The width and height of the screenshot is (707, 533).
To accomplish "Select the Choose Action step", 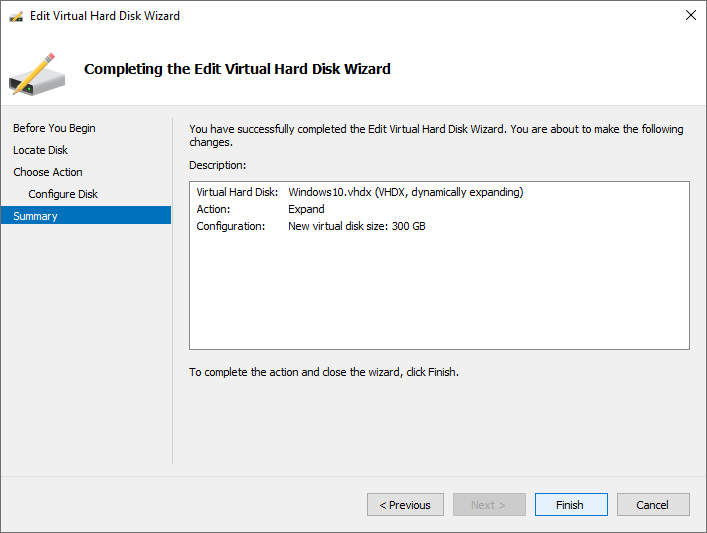I will coord(48,172).
